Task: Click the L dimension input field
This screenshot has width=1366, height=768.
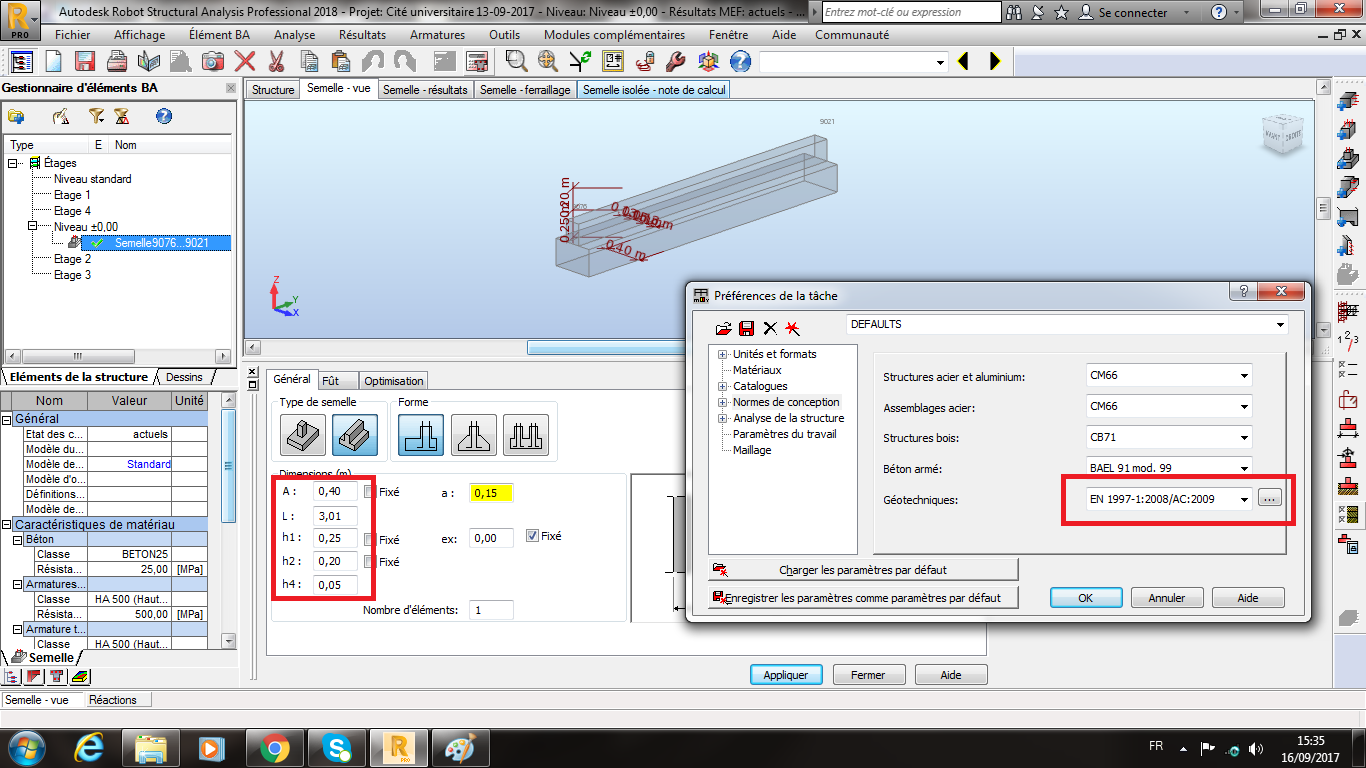Action: [x=335, y=517]
